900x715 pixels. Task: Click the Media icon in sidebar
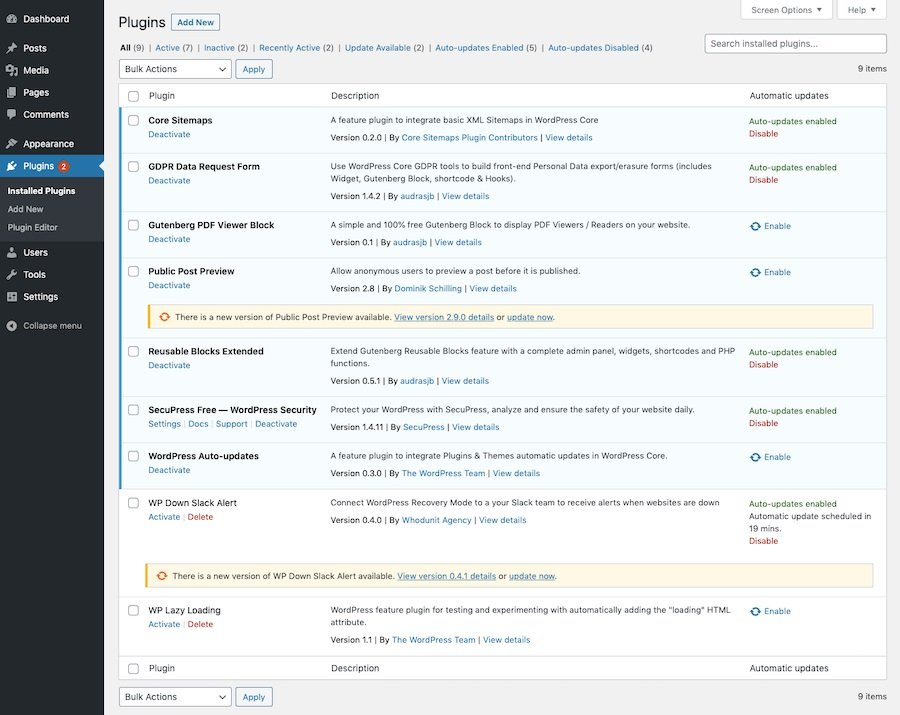pyautogui.click(x=11, y=70)
